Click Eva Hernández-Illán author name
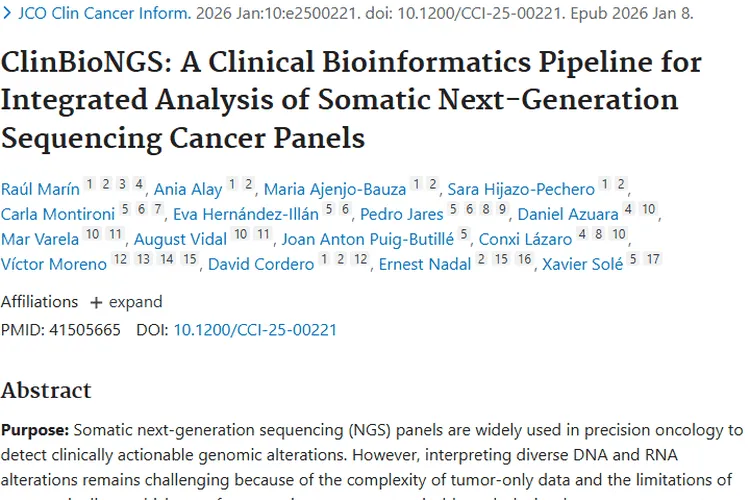750x500 pixels. [x=246, y=214]
